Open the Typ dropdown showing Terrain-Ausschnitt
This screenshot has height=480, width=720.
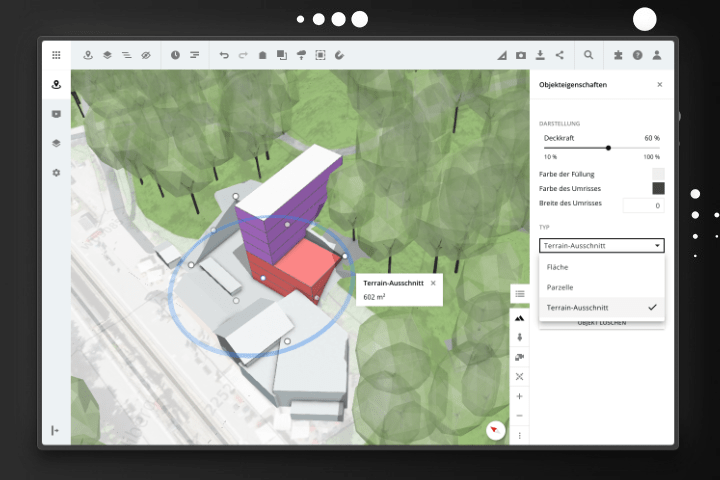[601, 245]
